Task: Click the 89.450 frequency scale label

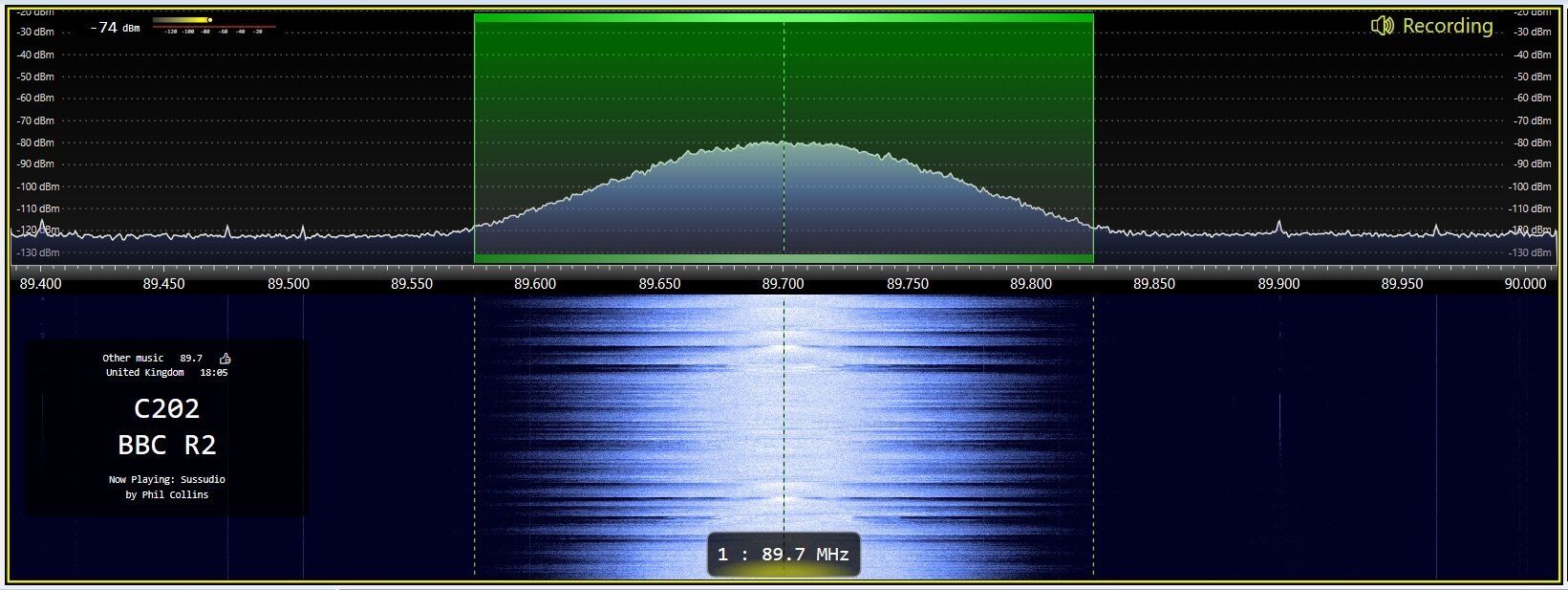Action: [164, 283]
